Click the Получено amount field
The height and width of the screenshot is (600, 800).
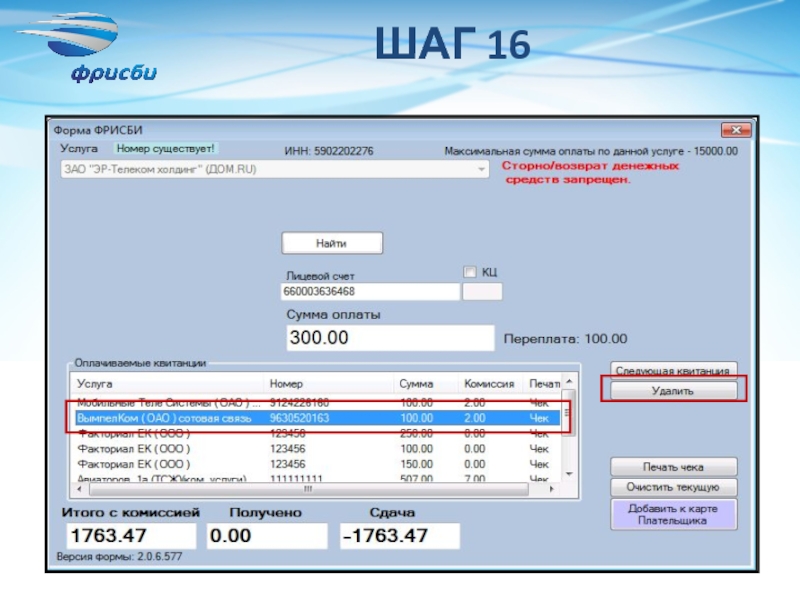coord(267,536)
